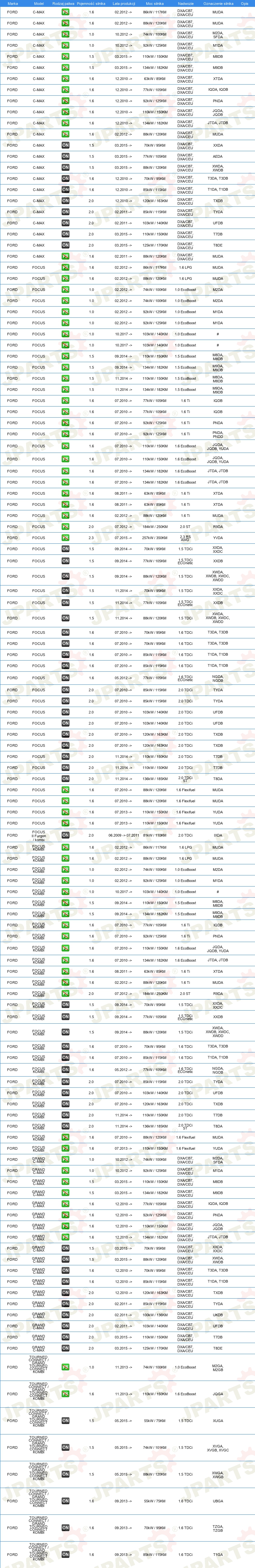The image size is (255, 1568).
Task: Click the '2.3 RS AWD' body cell
Action: point(186,538)
